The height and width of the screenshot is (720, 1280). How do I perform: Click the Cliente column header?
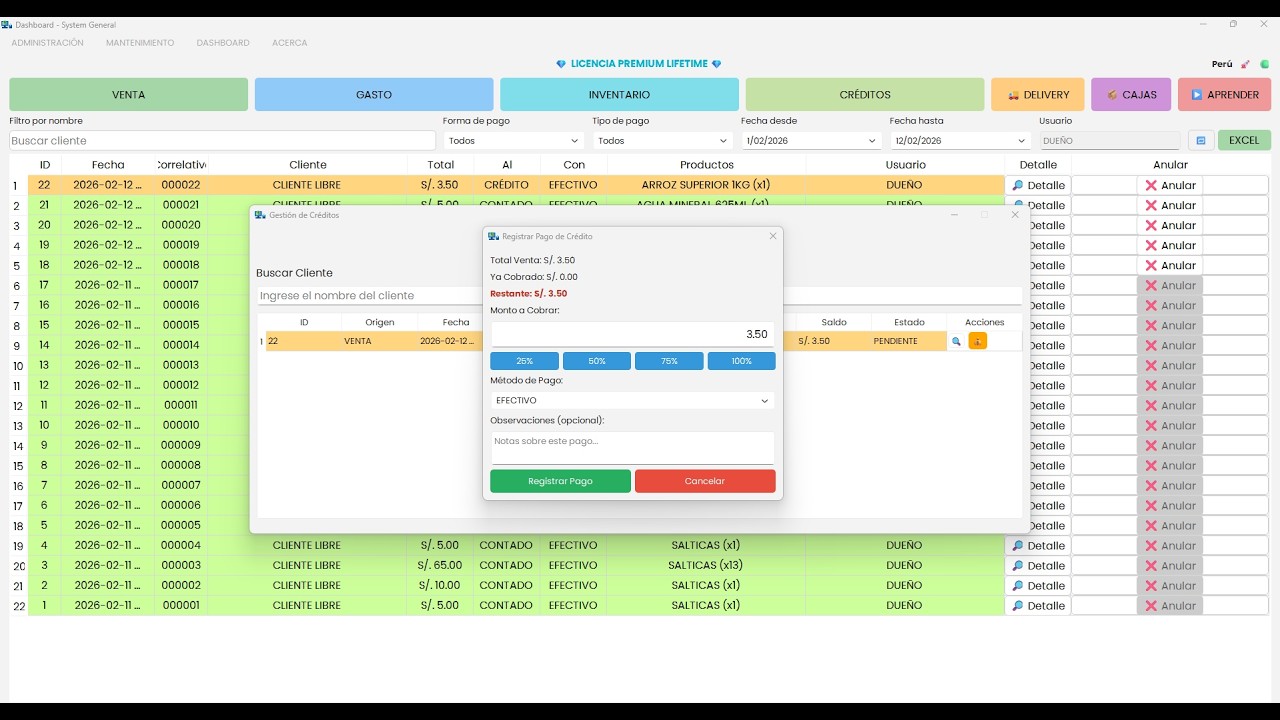[308, 165]
